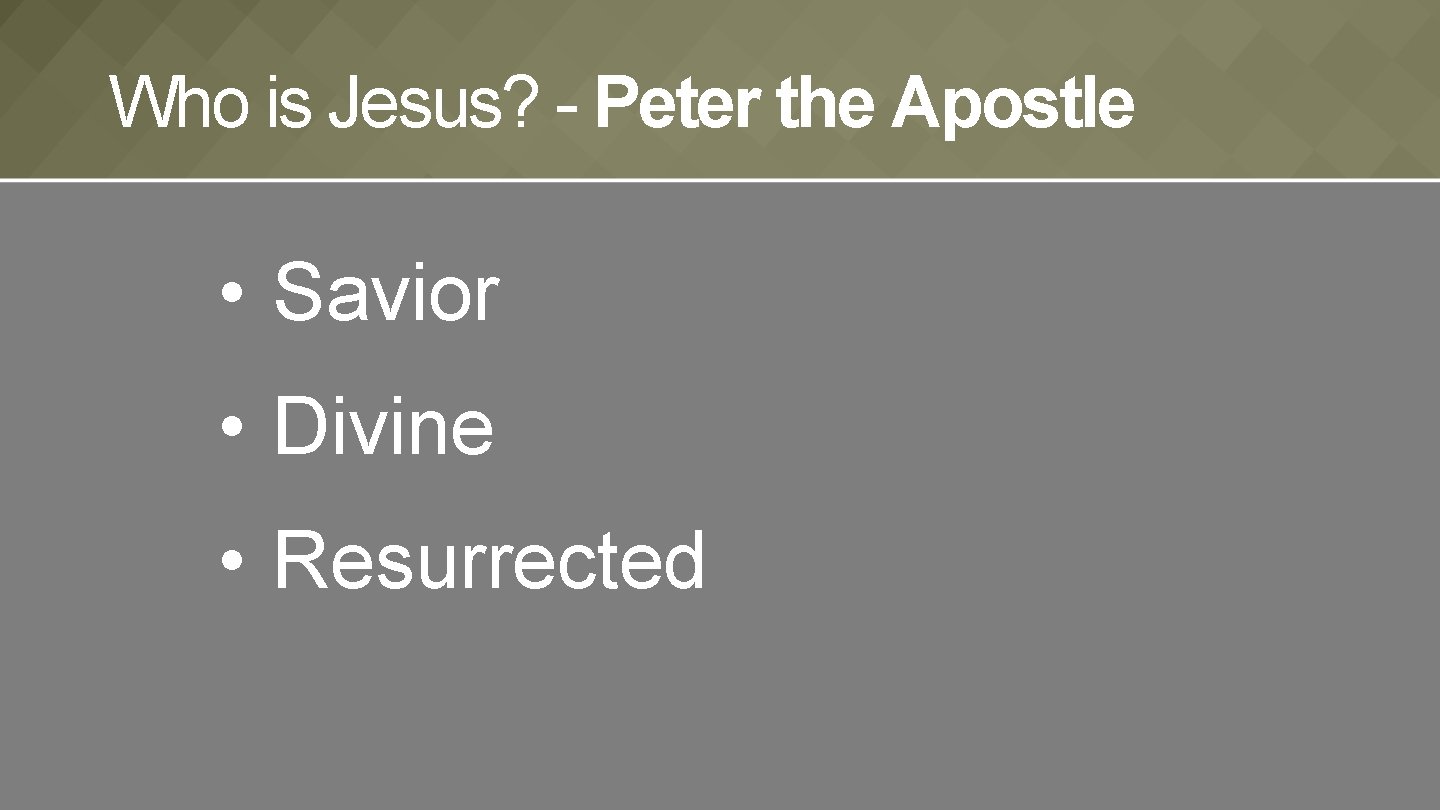
Task: Click the dash separating the title parts
Action: click(x=568, y=108)
